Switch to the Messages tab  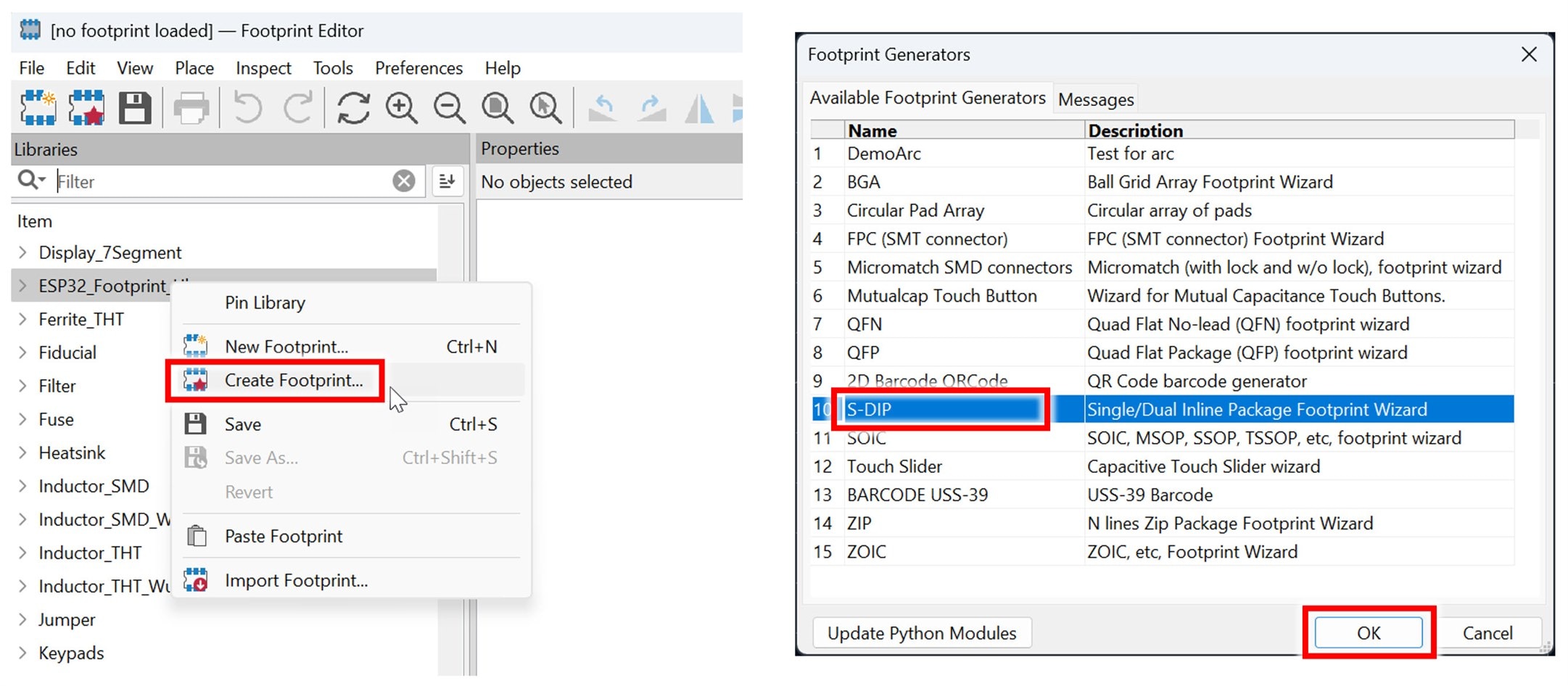(x=1095, y=99)
